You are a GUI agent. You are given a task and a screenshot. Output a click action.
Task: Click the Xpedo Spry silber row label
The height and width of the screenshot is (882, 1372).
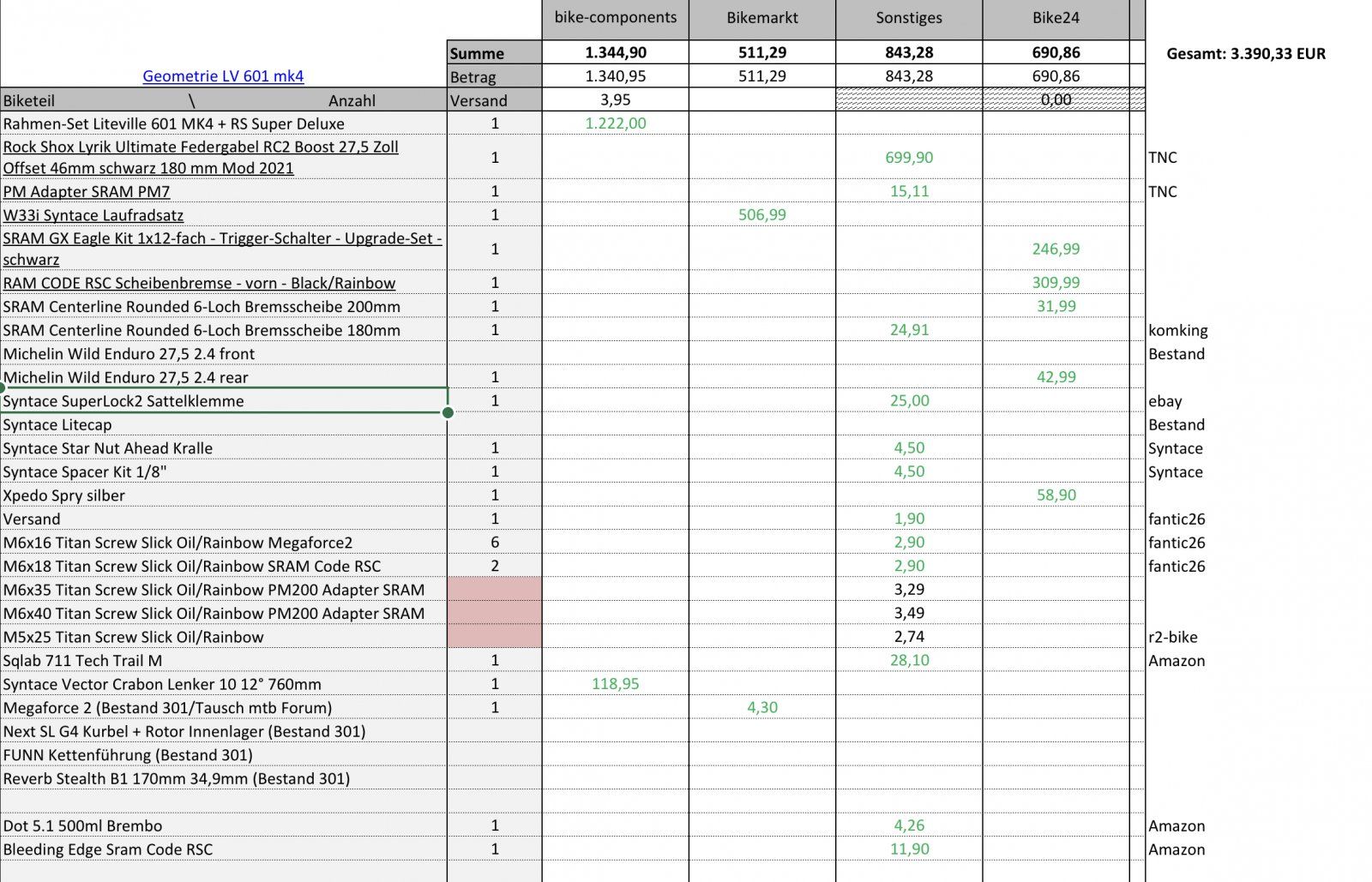[64, 495]
